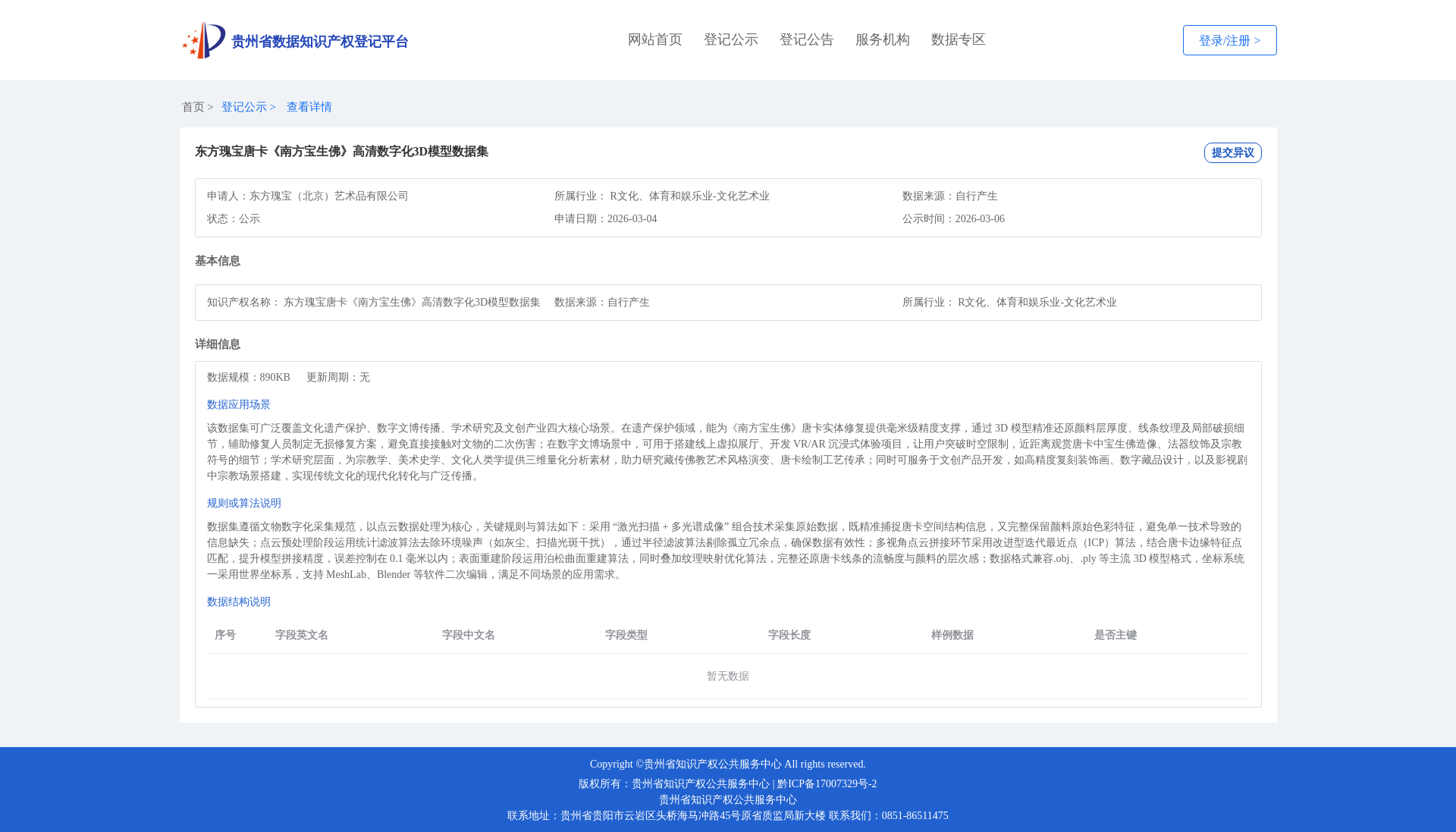Click 字段长度 column header
The image size is (1456, 832).
tap(789, 636)
